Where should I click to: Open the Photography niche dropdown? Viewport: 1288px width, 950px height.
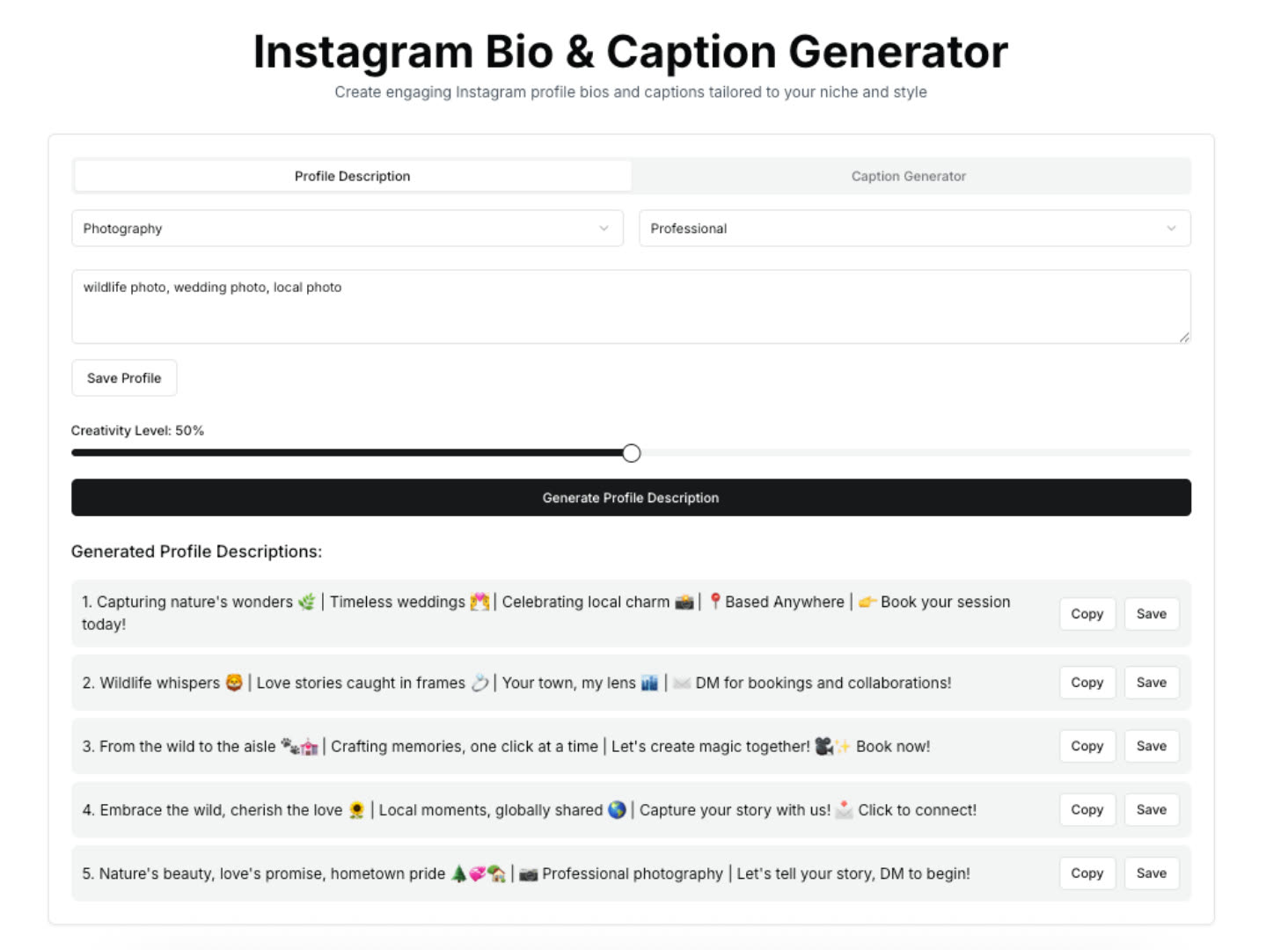click(347, 229)
